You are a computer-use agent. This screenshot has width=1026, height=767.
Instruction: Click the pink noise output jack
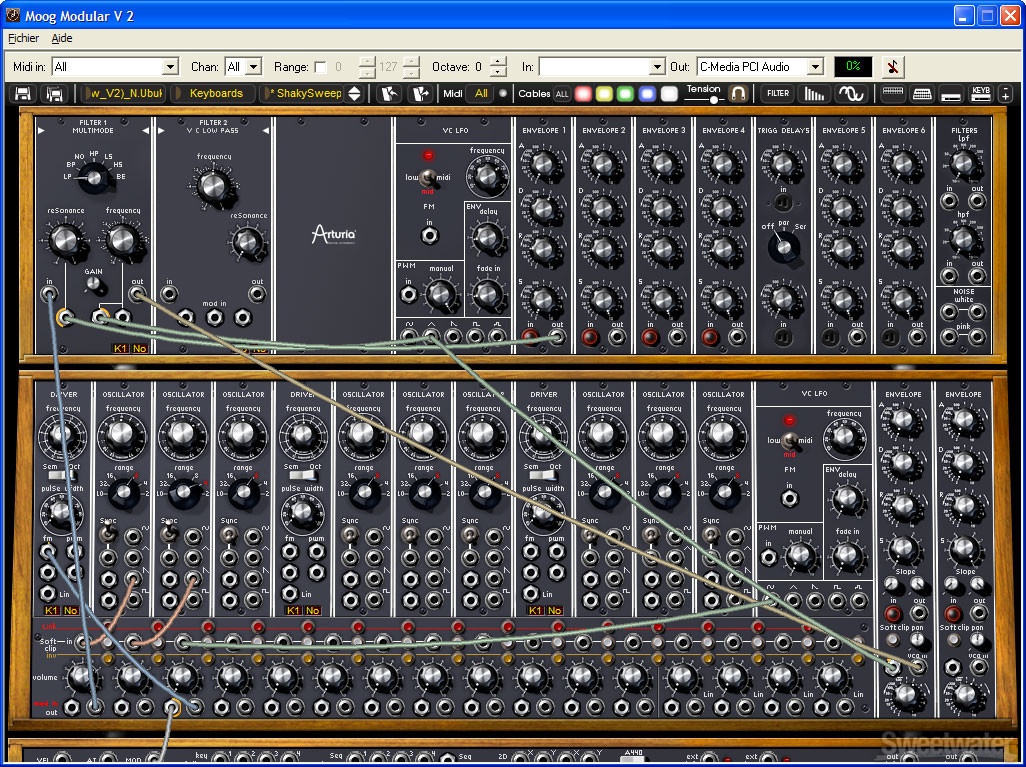click(x=977, y=337)
